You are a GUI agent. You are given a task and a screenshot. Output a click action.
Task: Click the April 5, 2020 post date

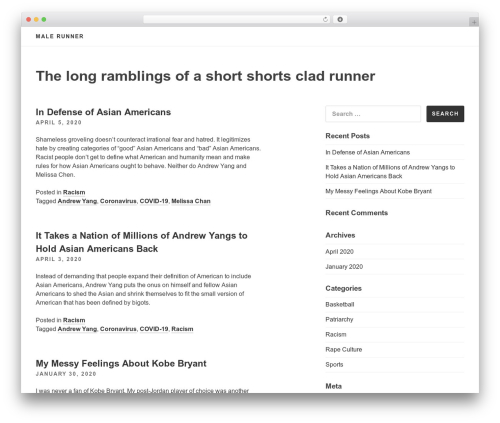(x=59, y=122)
